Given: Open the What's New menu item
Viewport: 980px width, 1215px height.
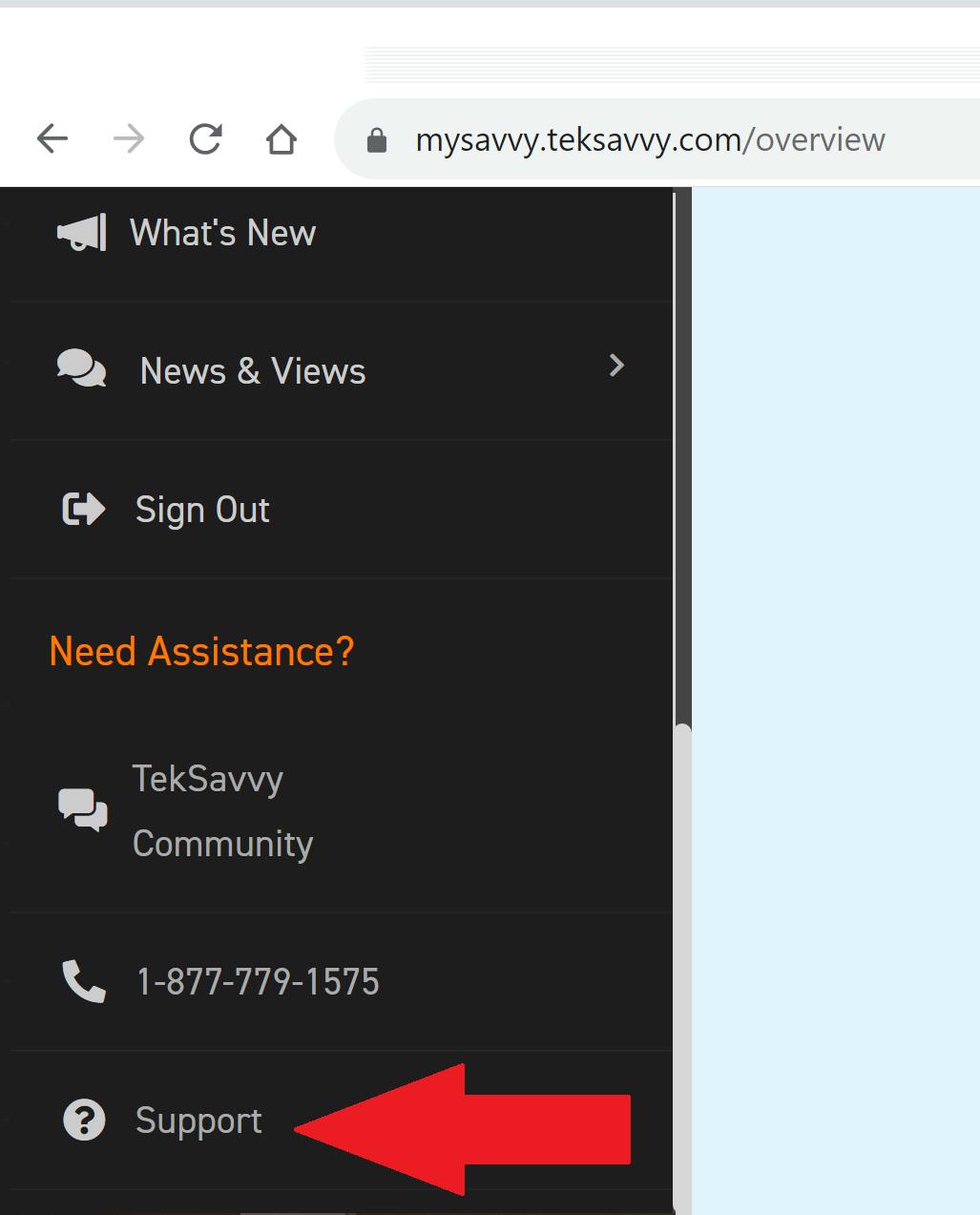Looking at the screenshot, I should (x=222, y=233).
